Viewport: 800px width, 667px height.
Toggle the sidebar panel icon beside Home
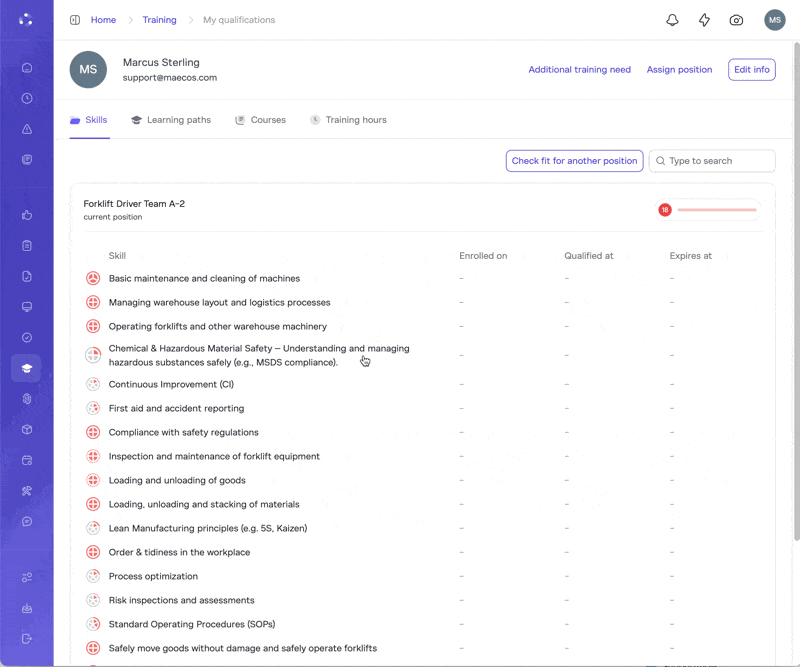(75, 20)
